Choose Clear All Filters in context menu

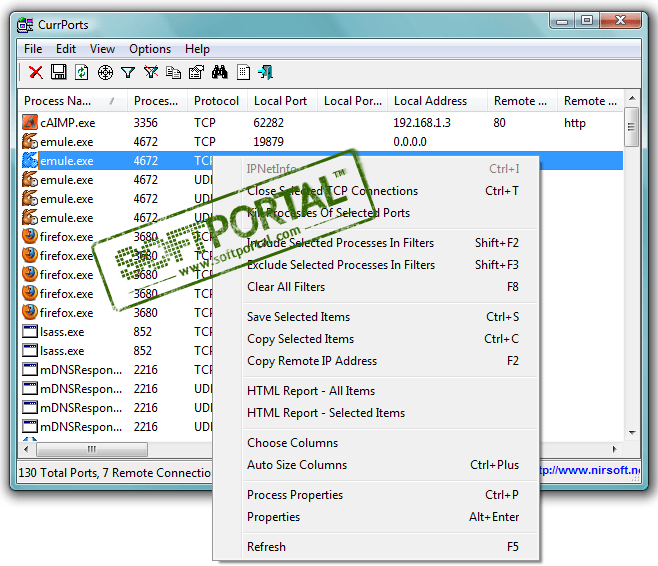point(376,287)
